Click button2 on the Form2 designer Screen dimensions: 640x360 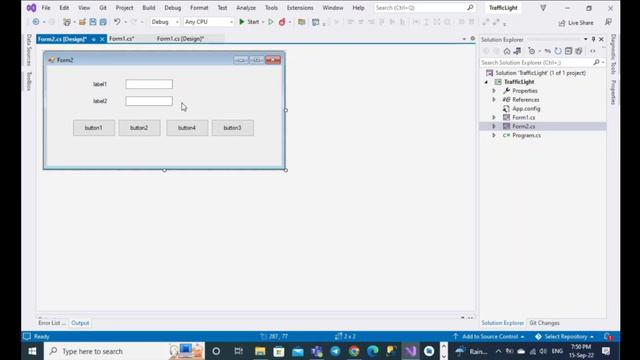coord(139,128)
